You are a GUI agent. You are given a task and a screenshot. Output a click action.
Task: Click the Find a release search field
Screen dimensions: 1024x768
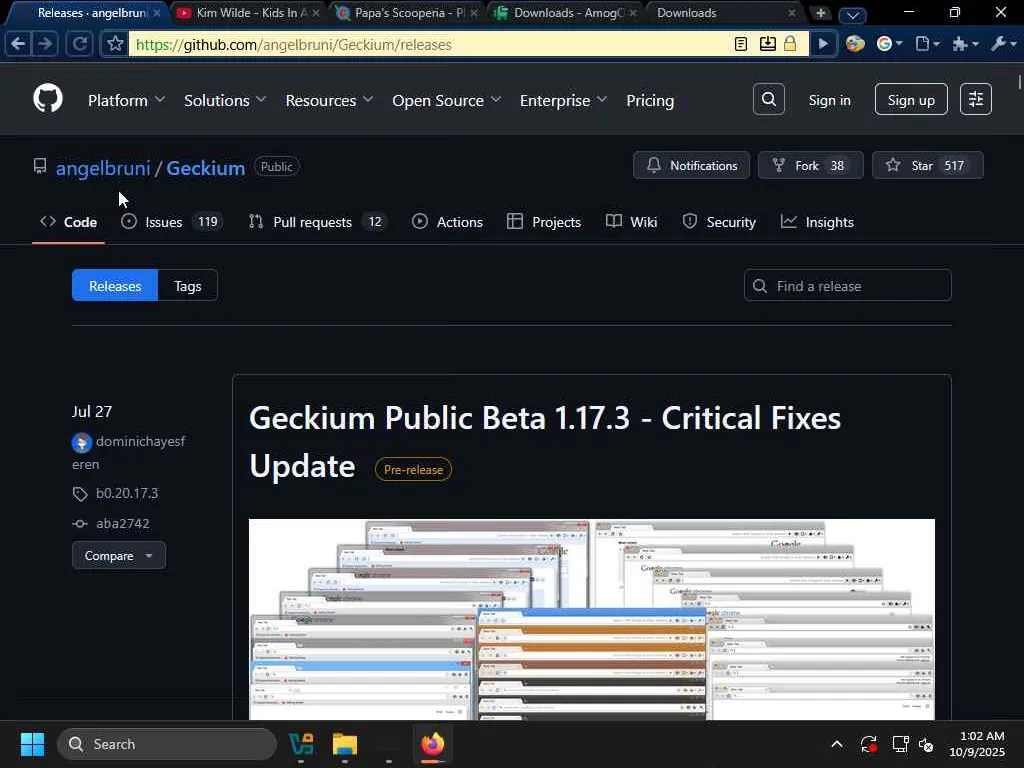point(848,285)
